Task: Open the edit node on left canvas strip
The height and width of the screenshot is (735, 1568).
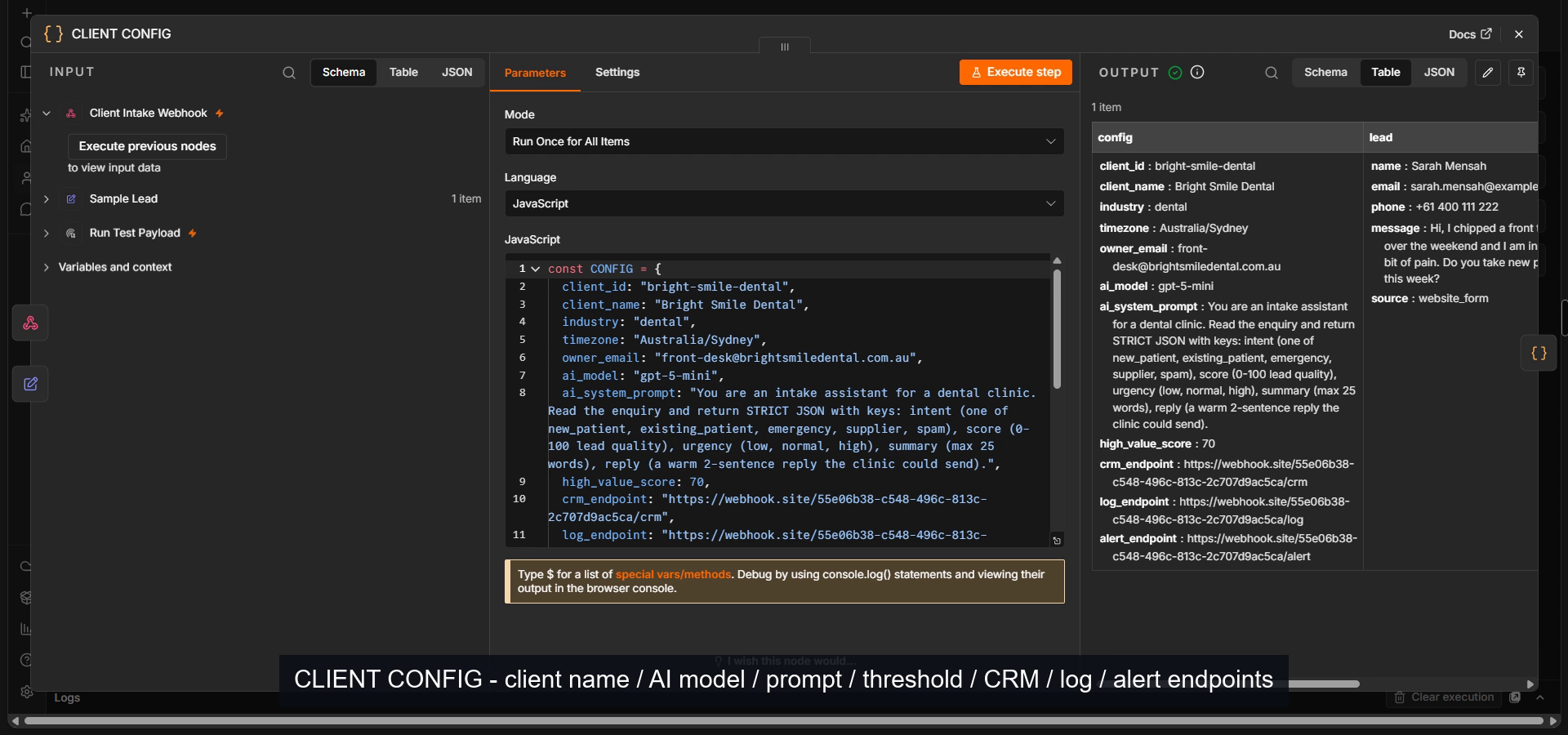Action: pos(30,384)
